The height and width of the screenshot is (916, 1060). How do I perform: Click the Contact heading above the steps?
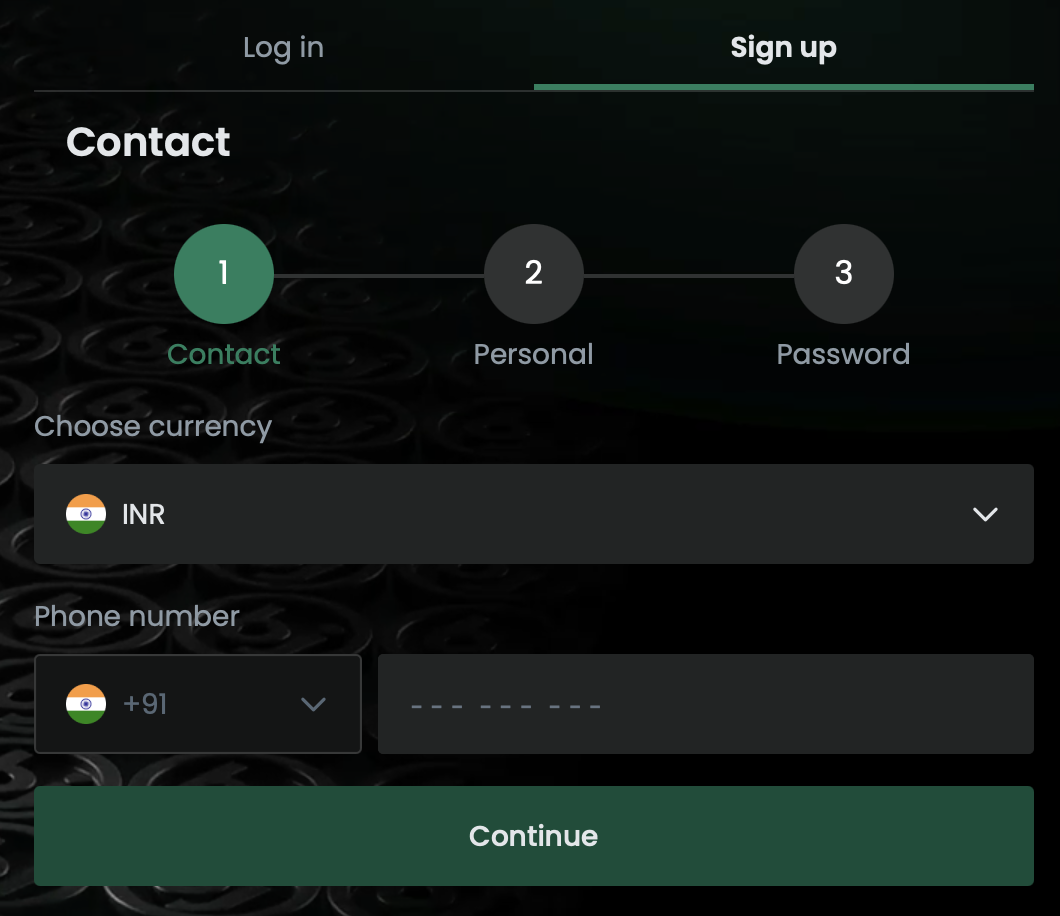pyautogui.click(x=148, y=141)
